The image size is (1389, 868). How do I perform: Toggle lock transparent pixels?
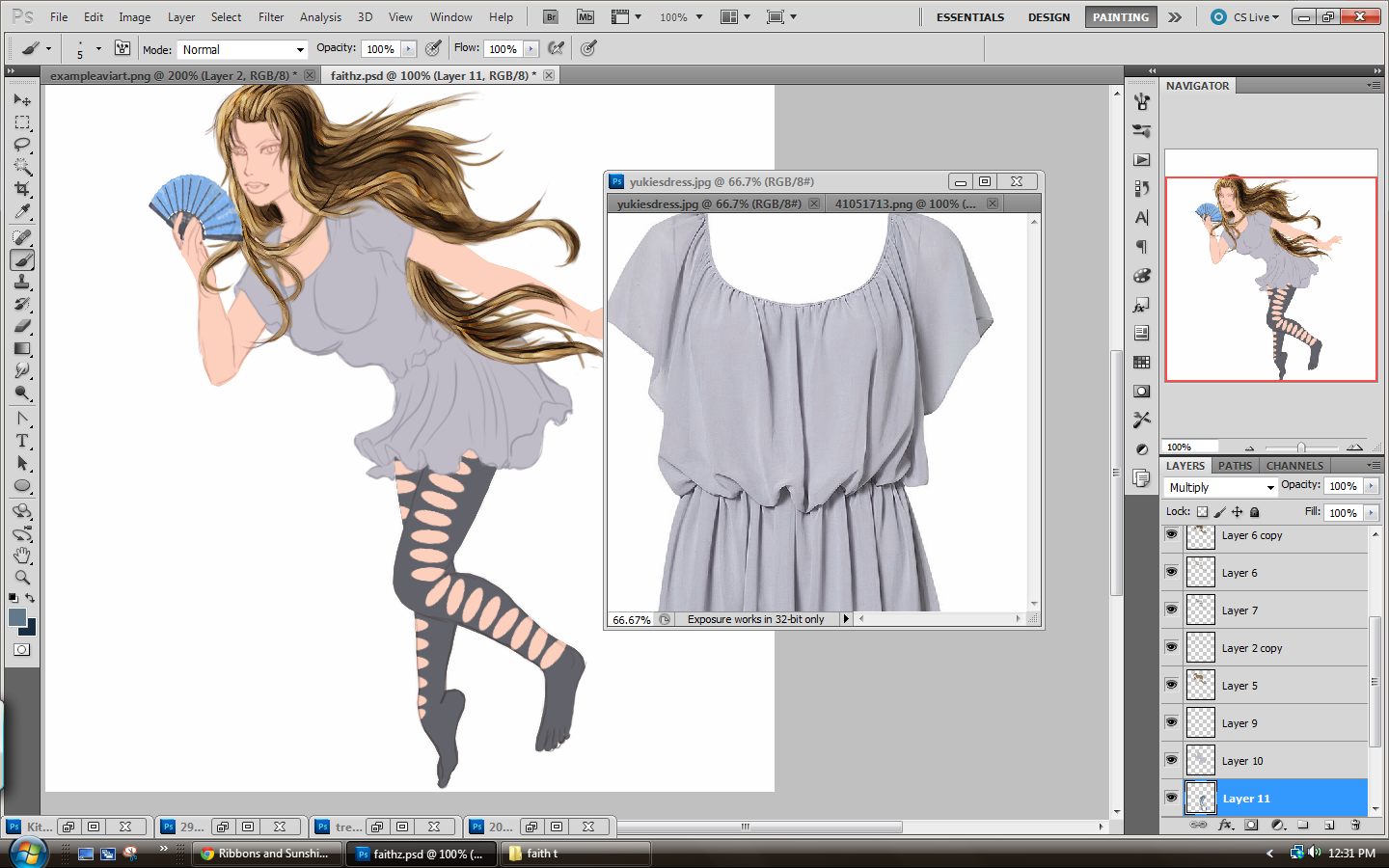coord(1202,512)
